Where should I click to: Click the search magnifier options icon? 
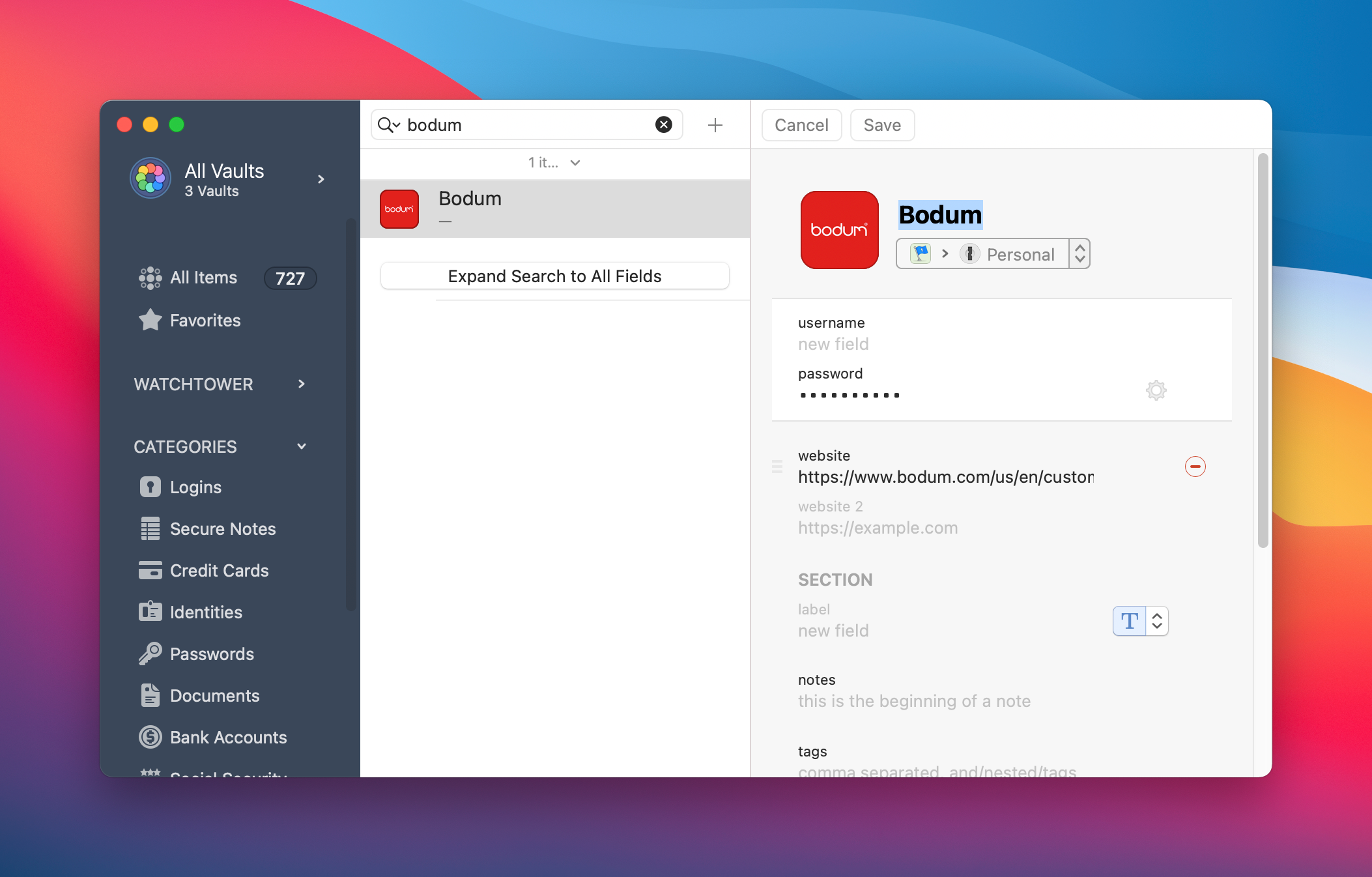tap(389, 125)
